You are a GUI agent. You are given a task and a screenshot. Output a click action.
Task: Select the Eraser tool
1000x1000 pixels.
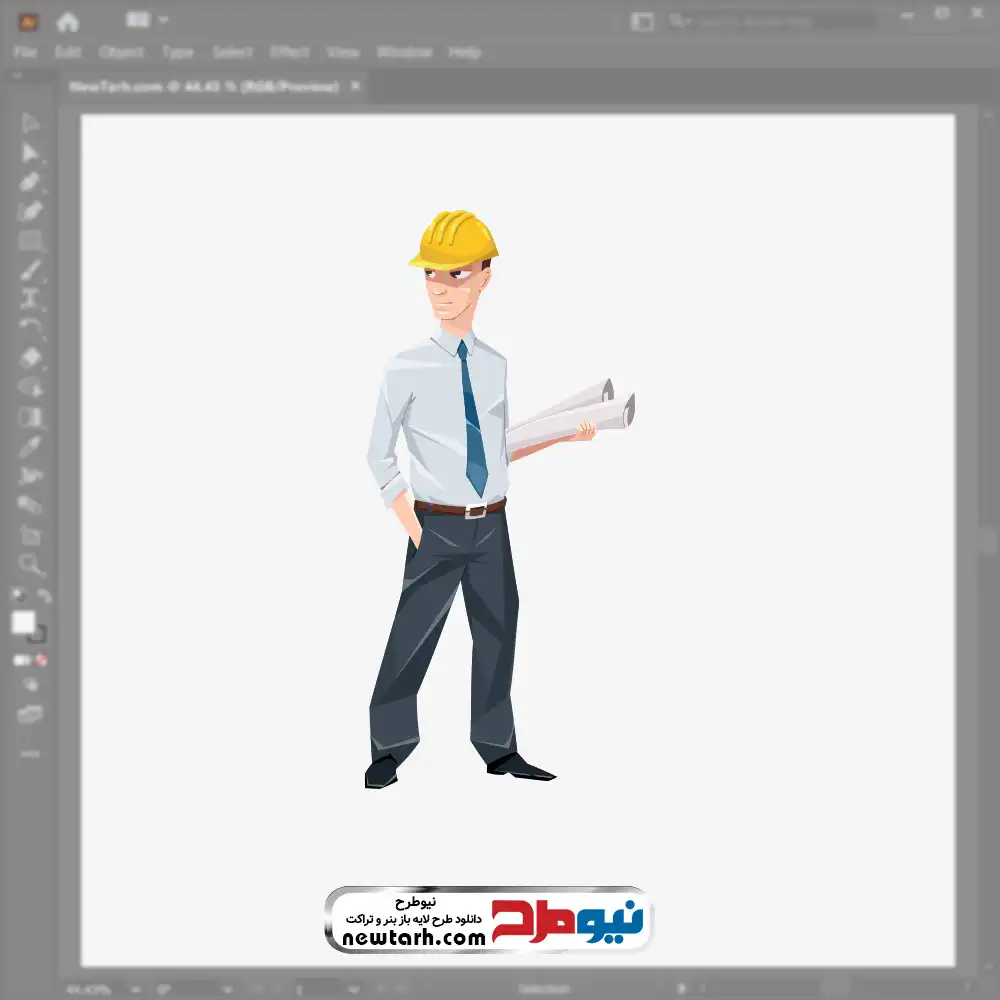pyautogui.click(x=30, y=358)
